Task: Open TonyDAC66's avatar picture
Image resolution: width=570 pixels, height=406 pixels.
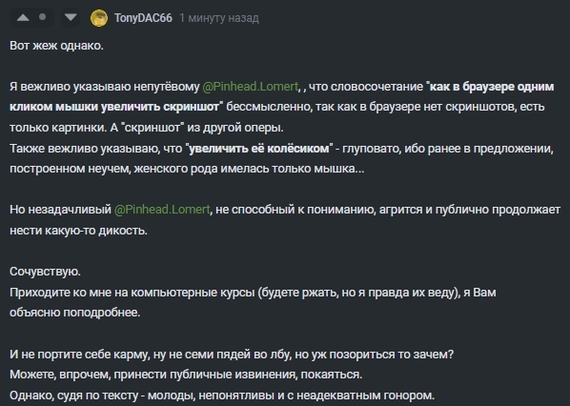Action: point(99,18)
